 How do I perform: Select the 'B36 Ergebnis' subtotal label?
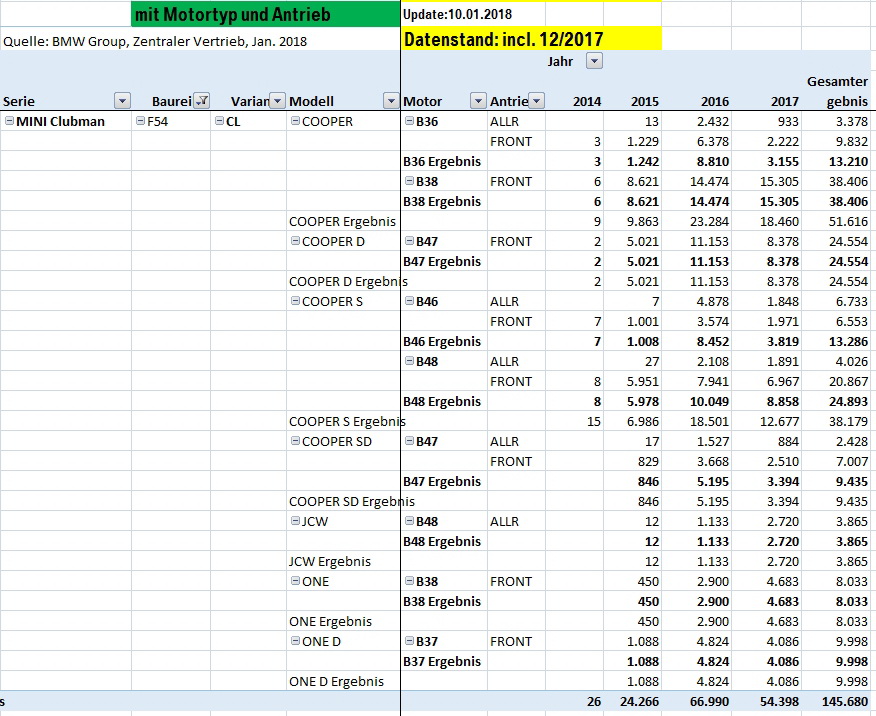442,161
